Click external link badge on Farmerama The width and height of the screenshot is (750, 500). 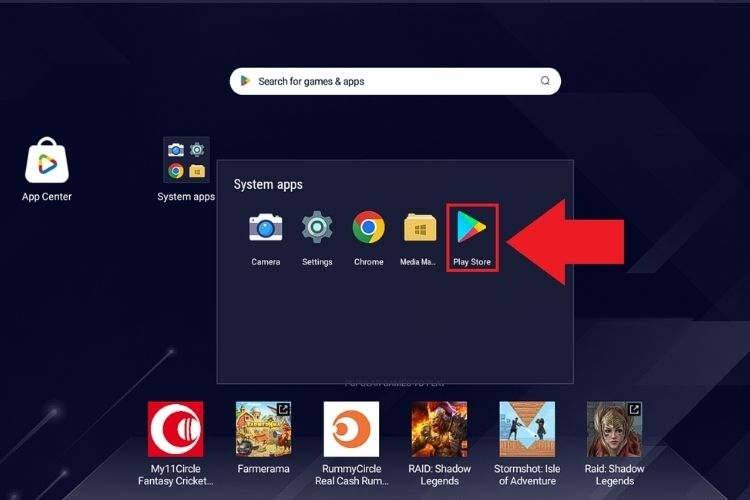[284, 409]
